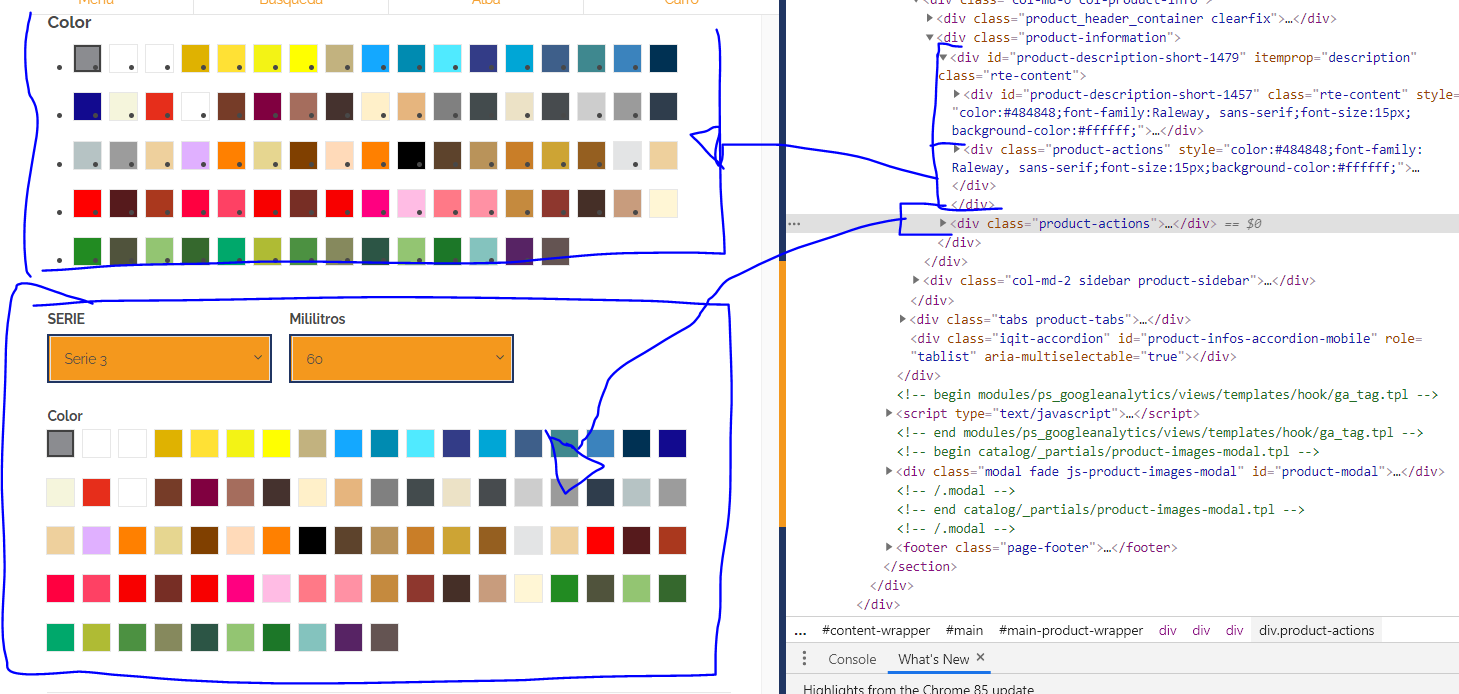Choose the selected gray swatch in upper Color list
Screen dimensions: 1459x694
pyautogui.click(x=88, y=58)
